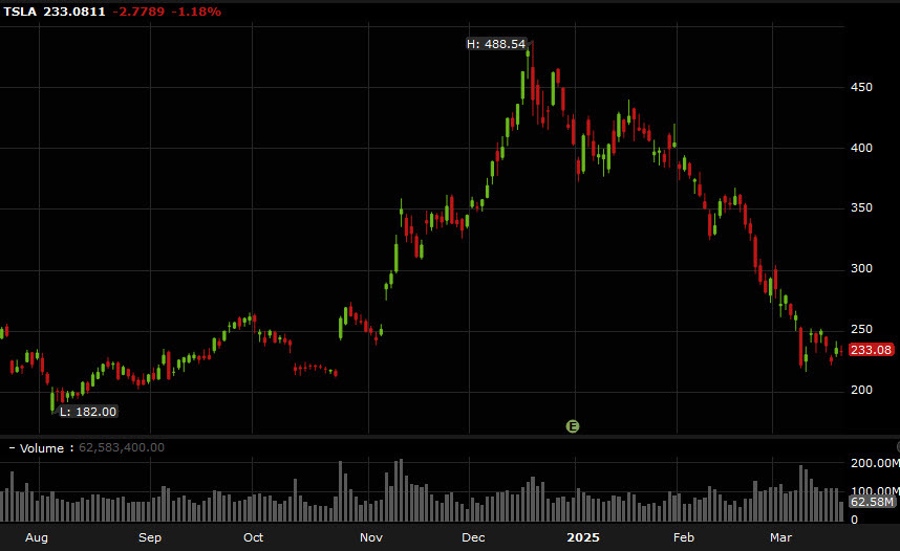Click the 250 price axis label
The width and height of the screenshot is (900, 551).
click(862, 329)
